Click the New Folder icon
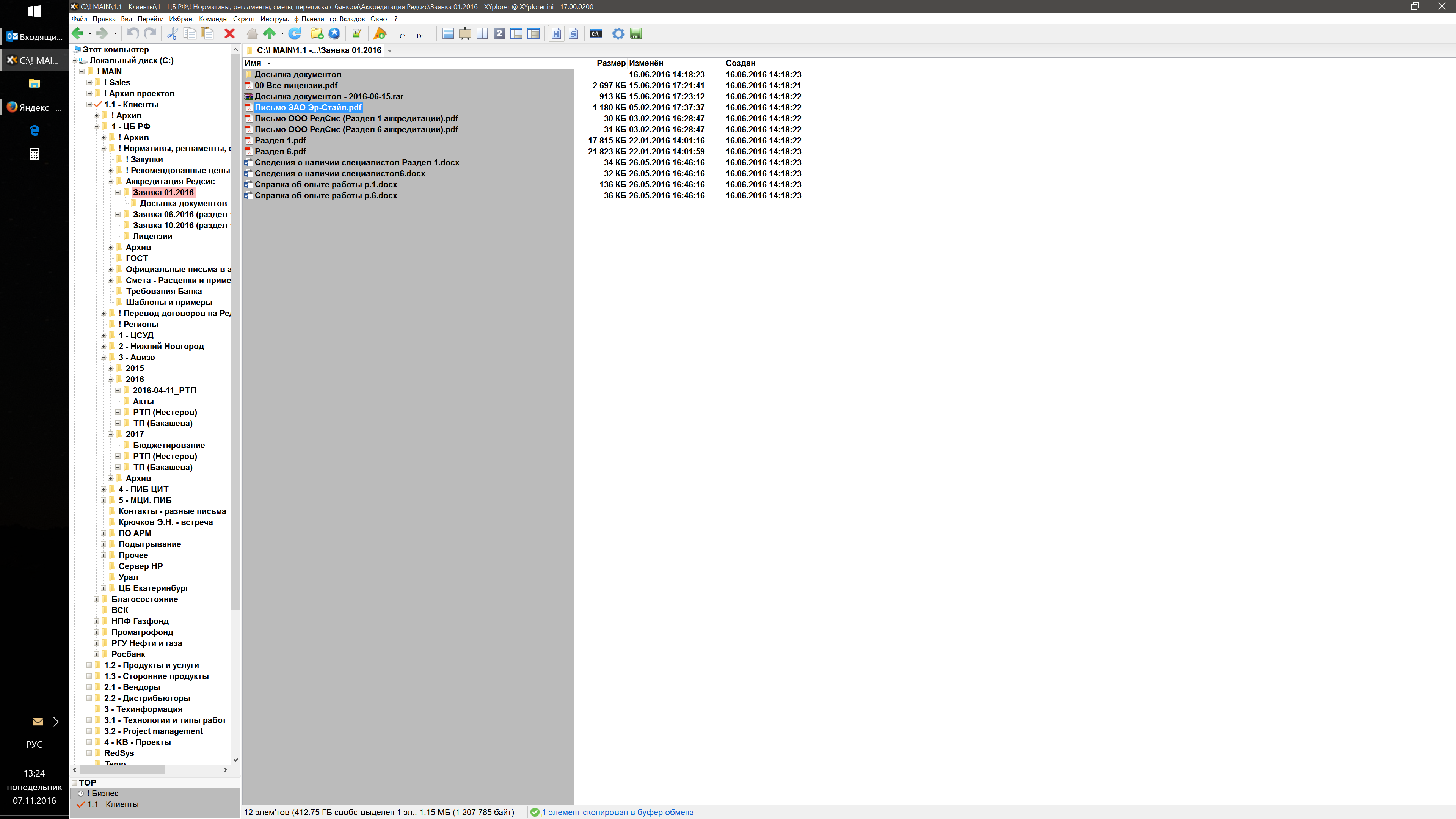This screenshot has height=819, width=1456. (317, 34)
